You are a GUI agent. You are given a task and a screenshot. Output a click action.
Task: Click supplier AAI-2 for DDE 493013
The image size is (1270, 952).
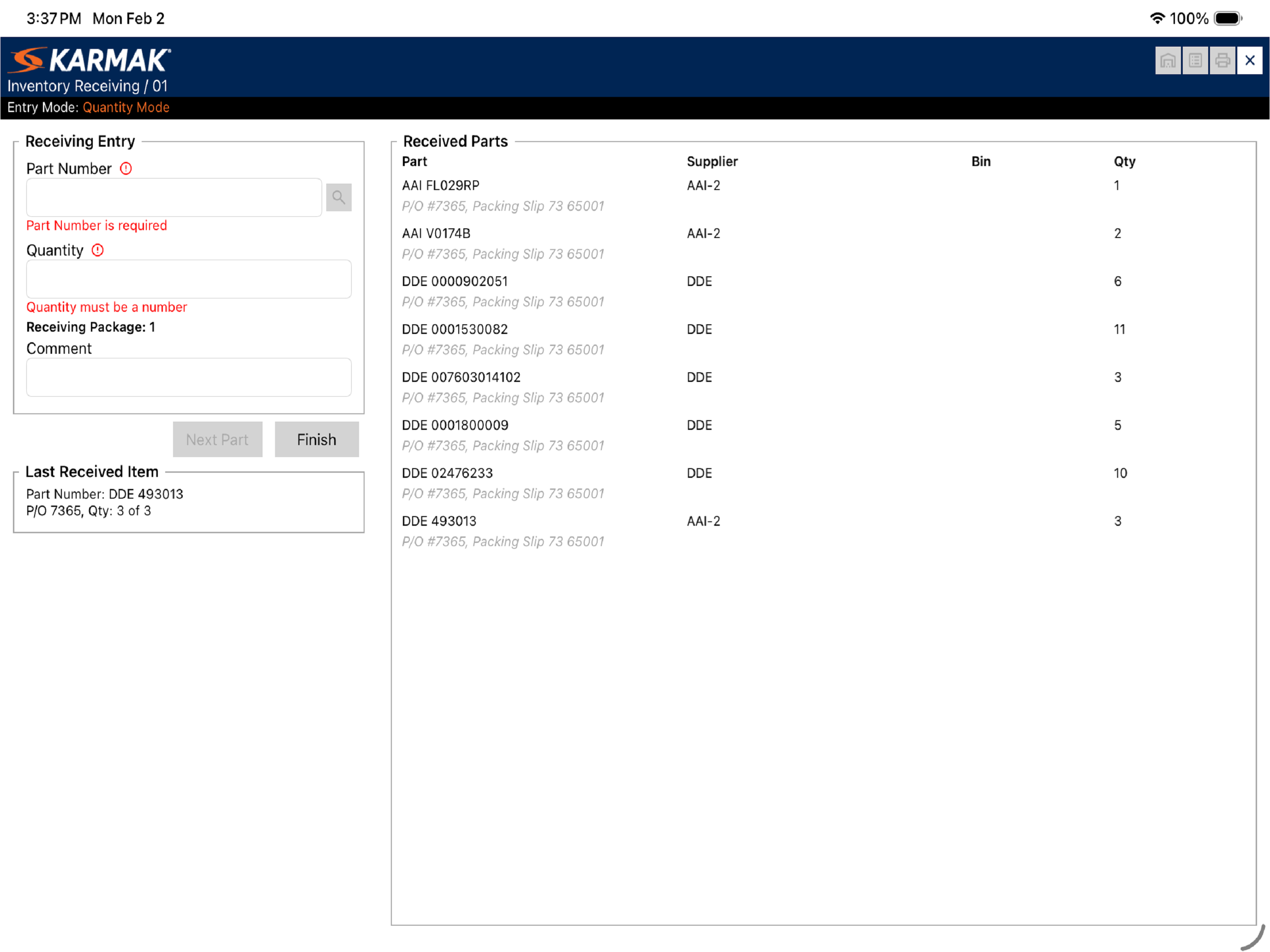pos(703,521)
